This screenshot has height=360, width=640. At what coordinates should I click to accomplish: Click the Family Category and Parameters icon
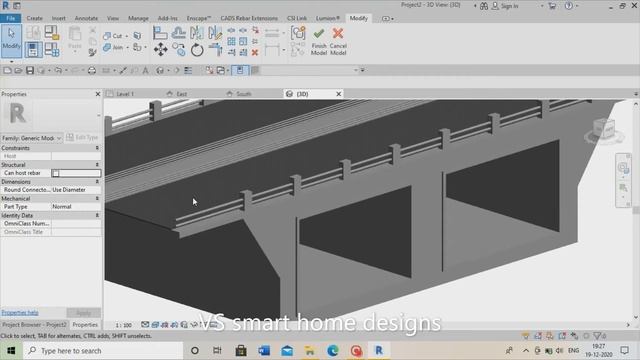51,33
